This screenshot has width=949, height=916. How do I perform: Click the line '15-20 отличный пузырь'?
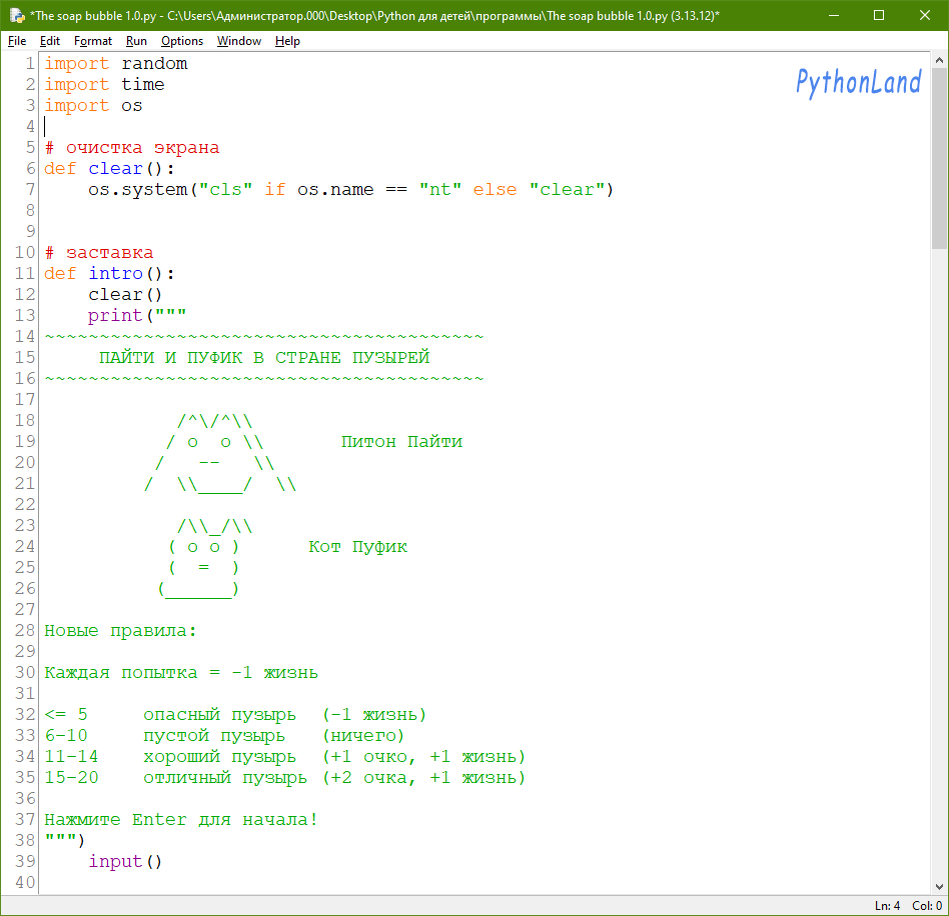point(285,777)
